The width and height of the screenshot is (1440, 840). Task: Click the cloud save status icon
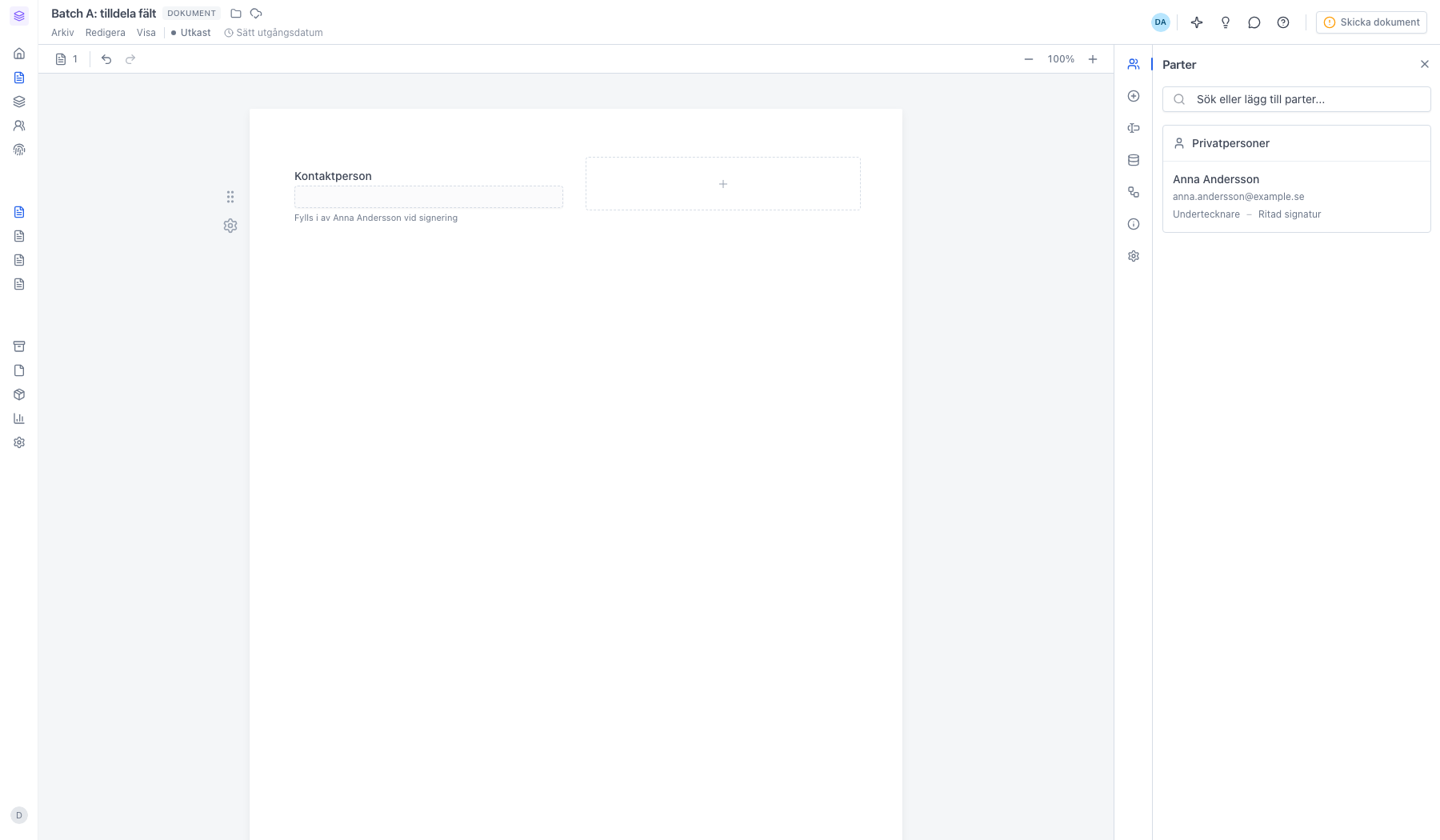click(256, 14)
